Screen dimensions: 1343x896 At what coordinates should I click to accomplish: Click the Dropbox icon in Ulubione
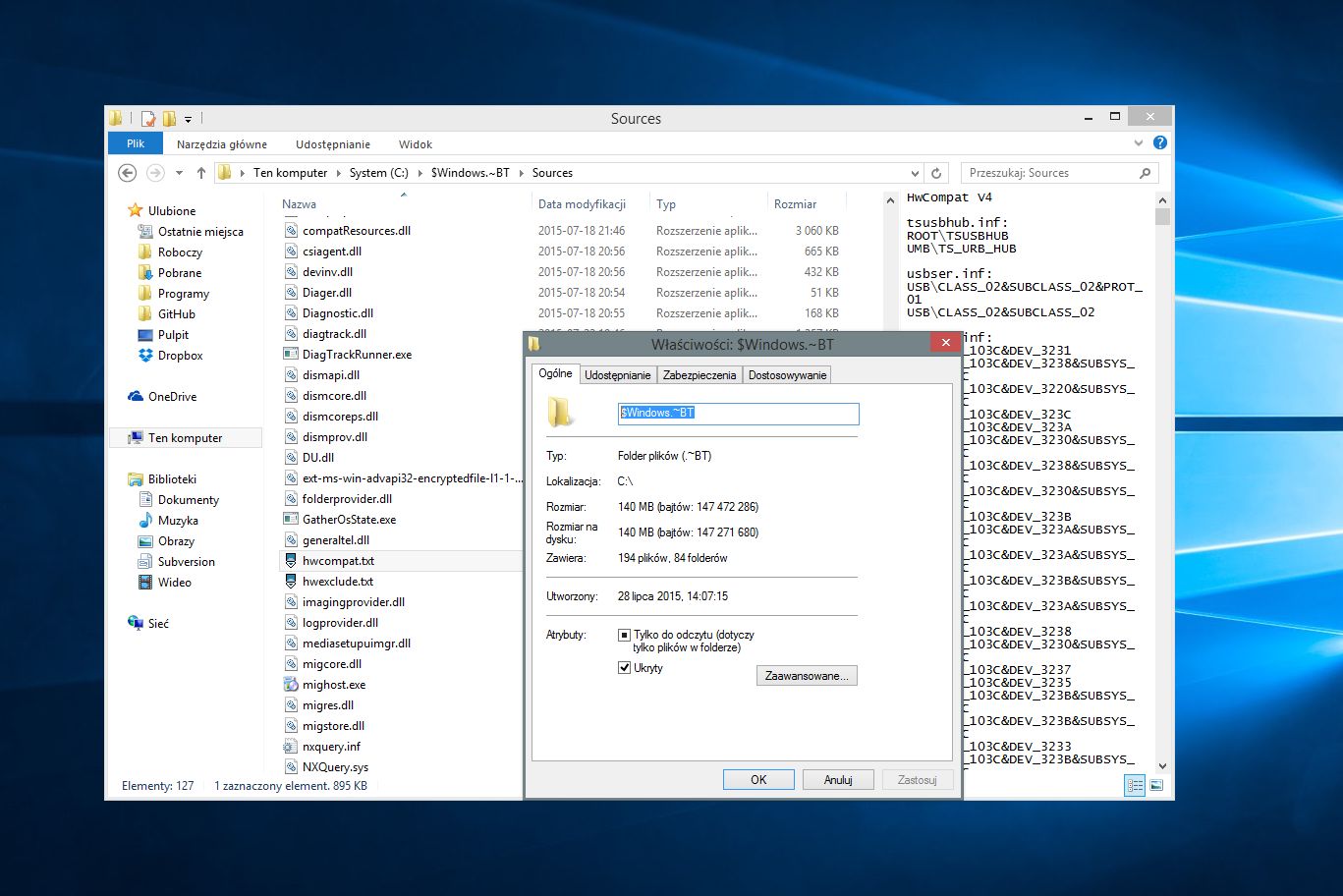click(145, 356)
